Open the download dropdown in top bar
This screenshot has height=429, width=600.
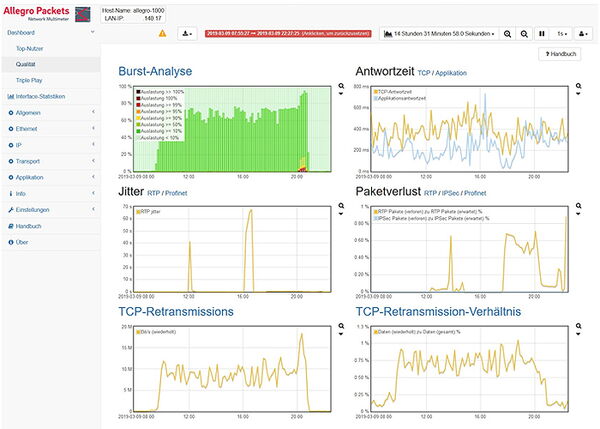point(187,33)
